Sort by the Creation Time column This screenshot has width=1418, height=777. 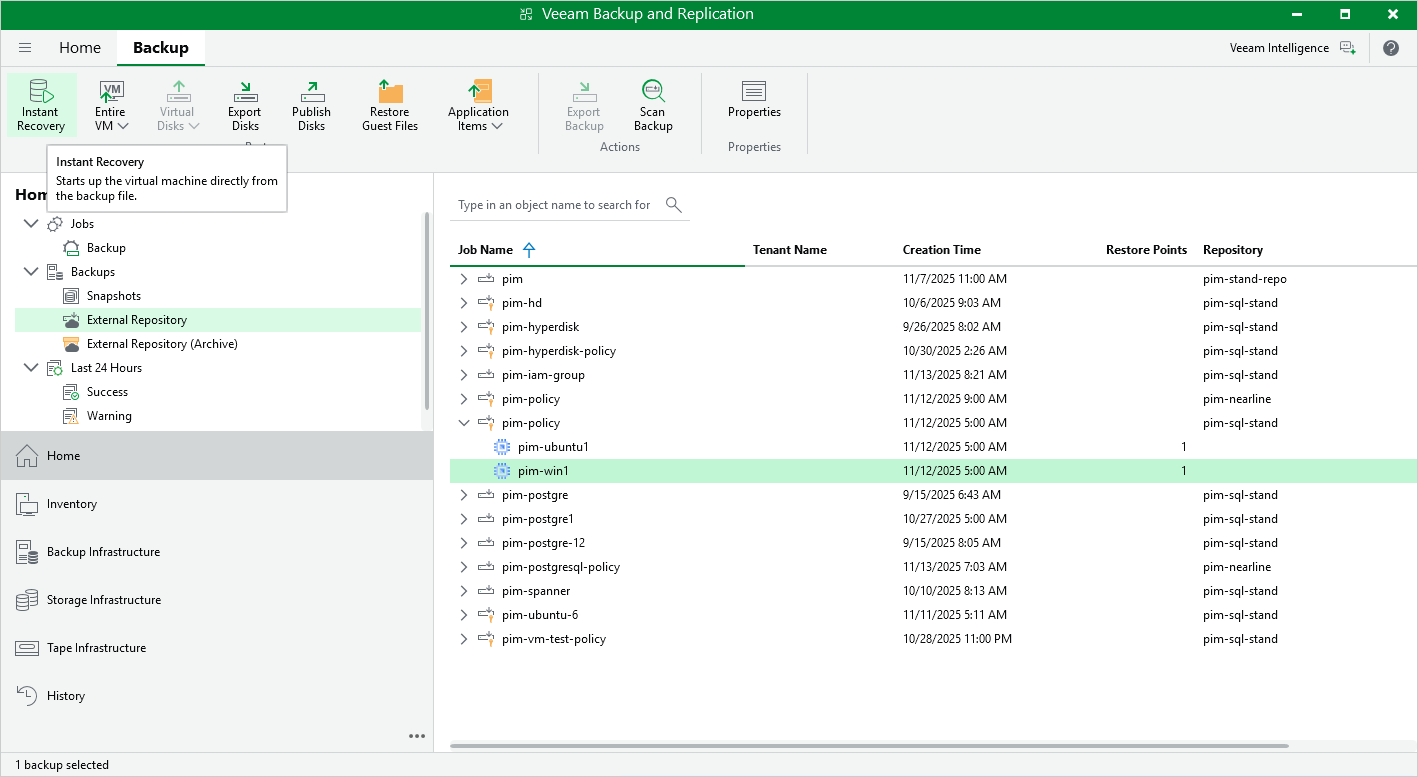[x=942, y=250]
